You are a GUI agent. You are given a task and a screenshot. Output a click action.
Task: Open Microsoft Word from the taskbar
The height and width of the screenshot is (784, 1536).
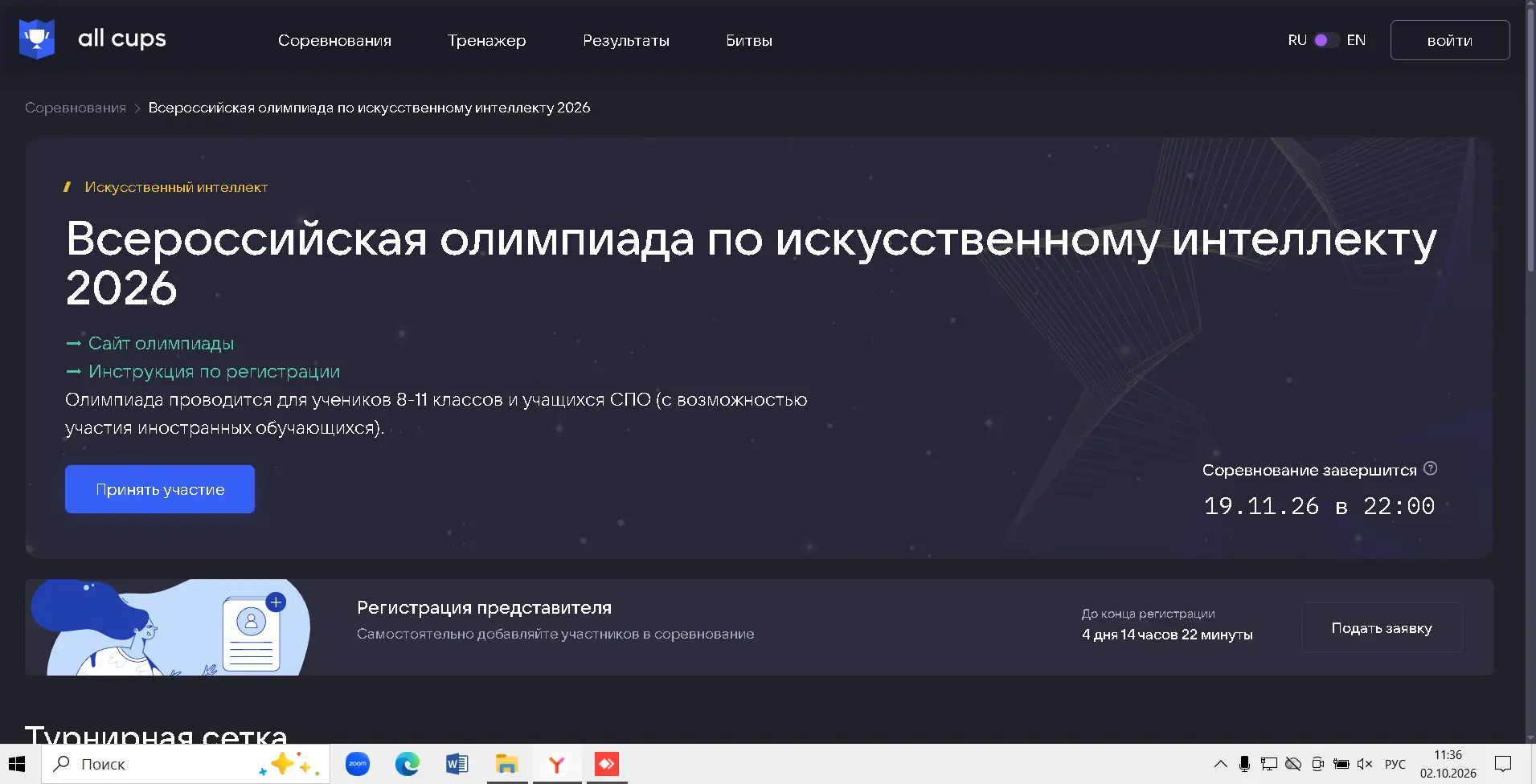point(457,764)
